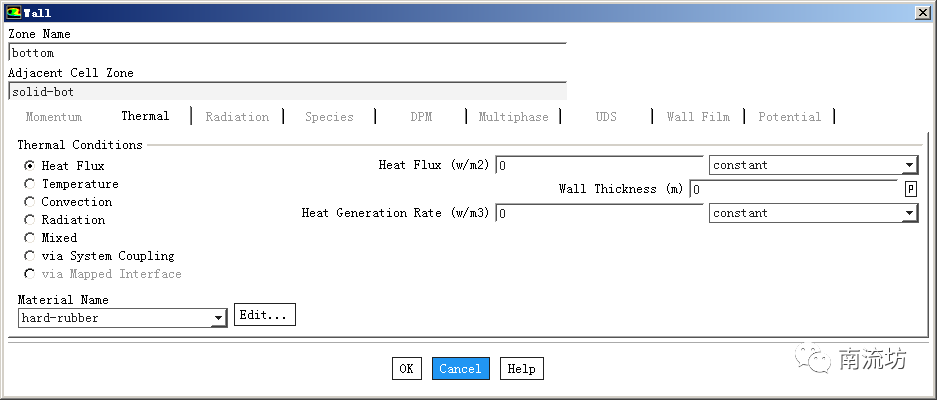This screenshot has width=937, height=400.
Task: Select the Temperature thermal condition
Action: pyautogui.click(x=29, y=184)
